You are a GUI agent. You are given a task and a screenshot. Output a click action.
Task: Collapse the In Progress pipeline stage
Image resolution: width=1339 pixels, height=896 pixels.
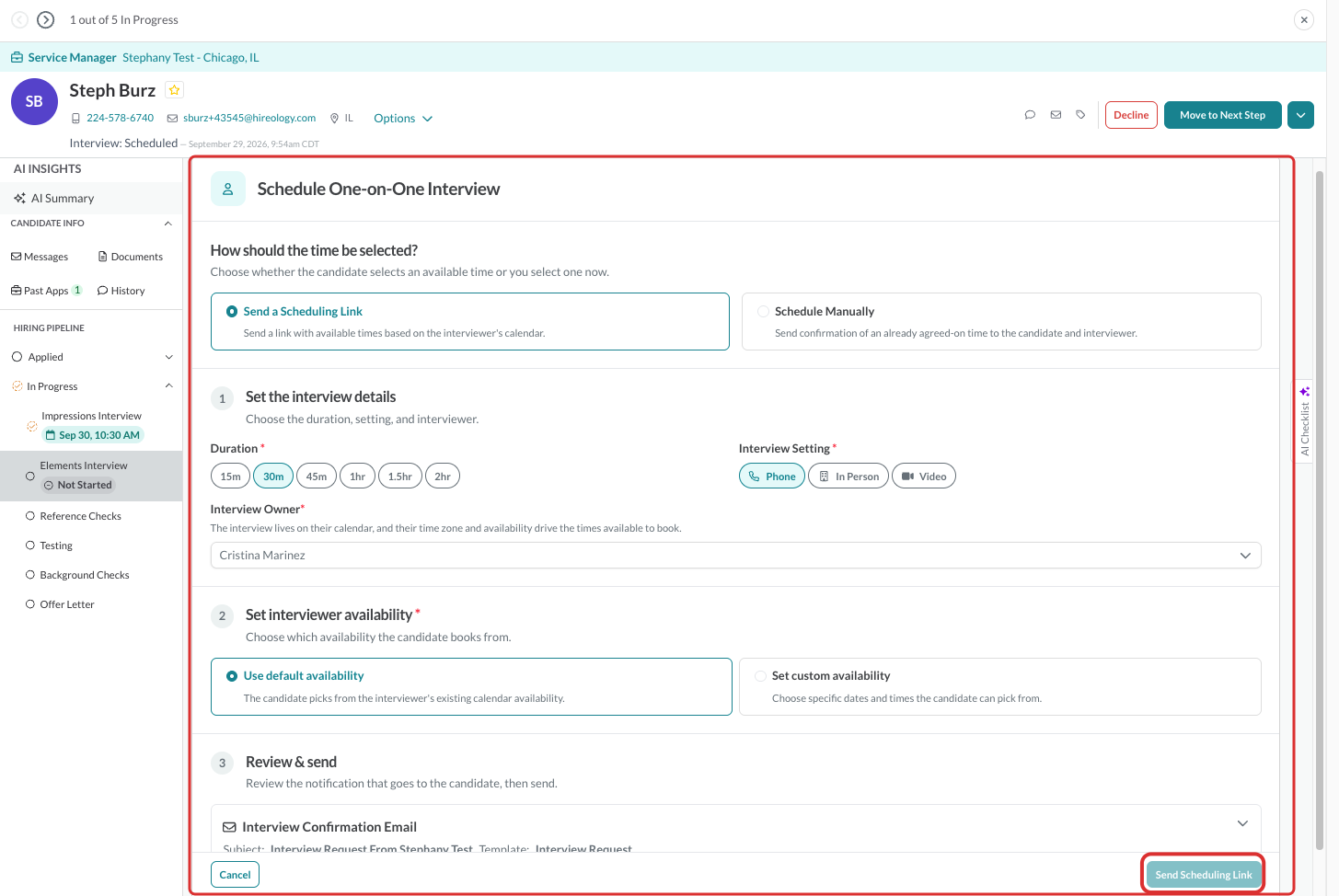tap(168, 386)
